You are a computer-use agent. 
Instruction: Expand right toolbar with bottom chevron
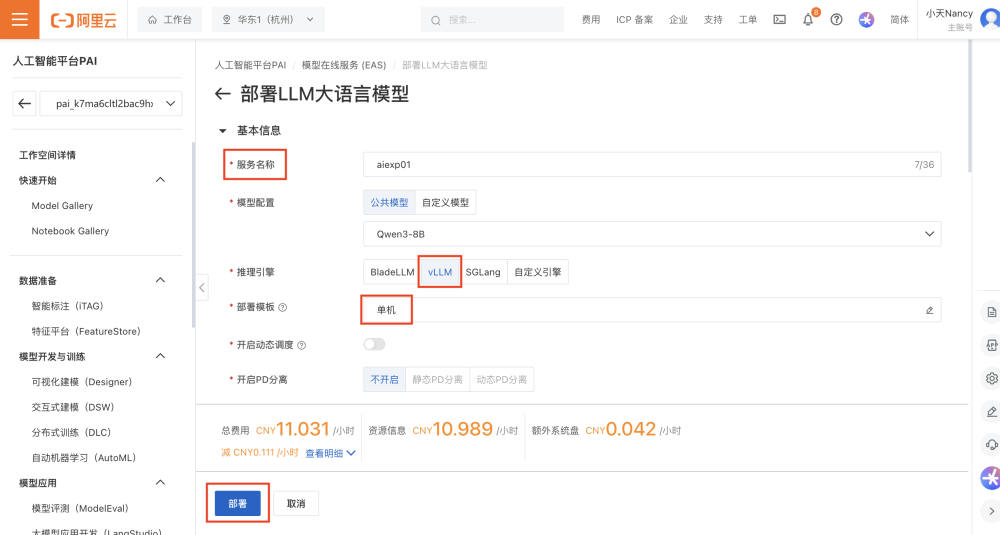click(991, 510)
